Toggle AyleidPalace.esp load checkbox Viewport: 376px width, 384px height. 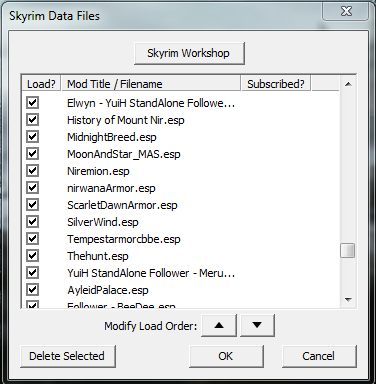click(33, 290)
